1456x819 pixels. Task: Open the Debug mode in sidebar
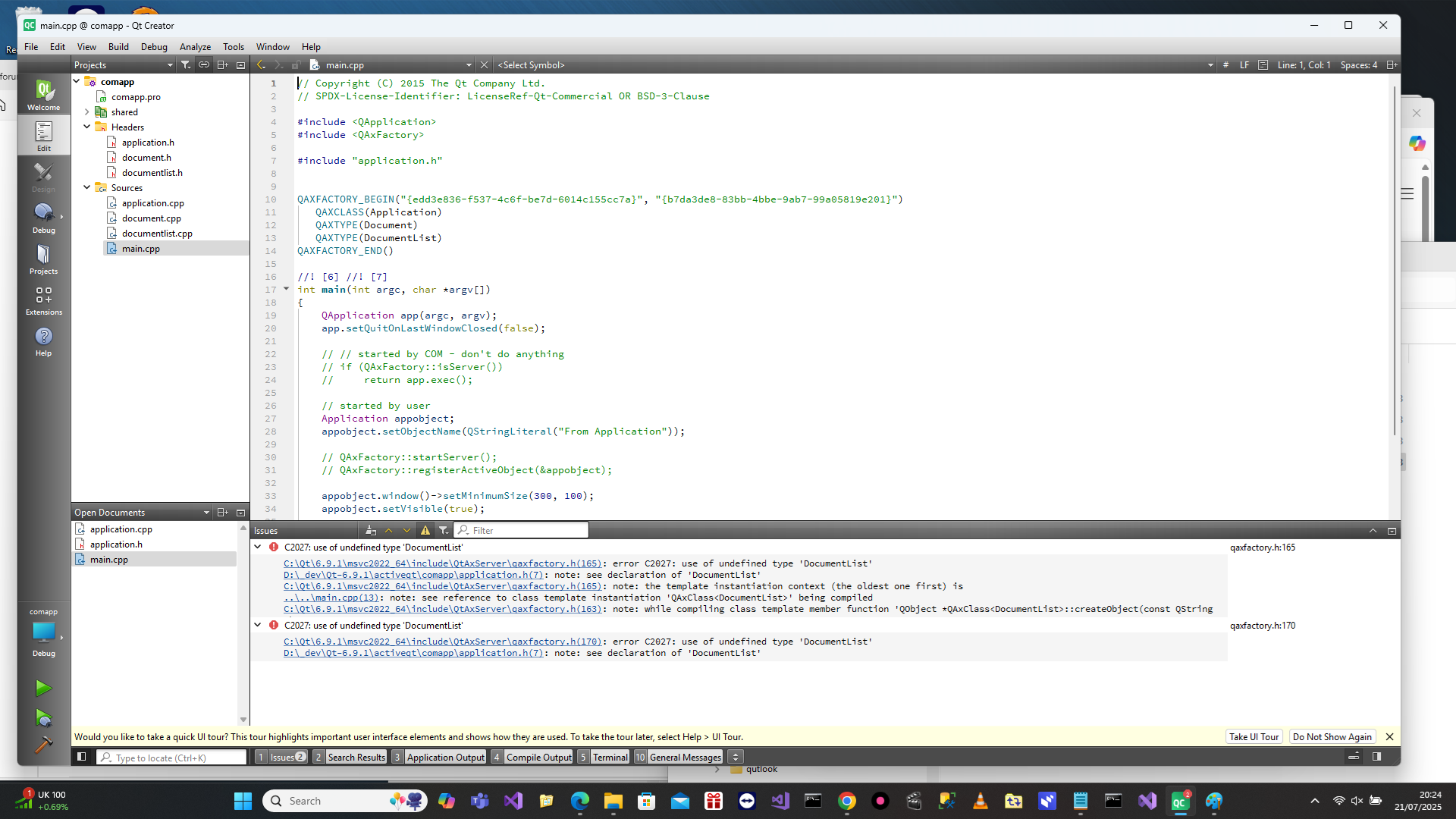pos(44,218)
